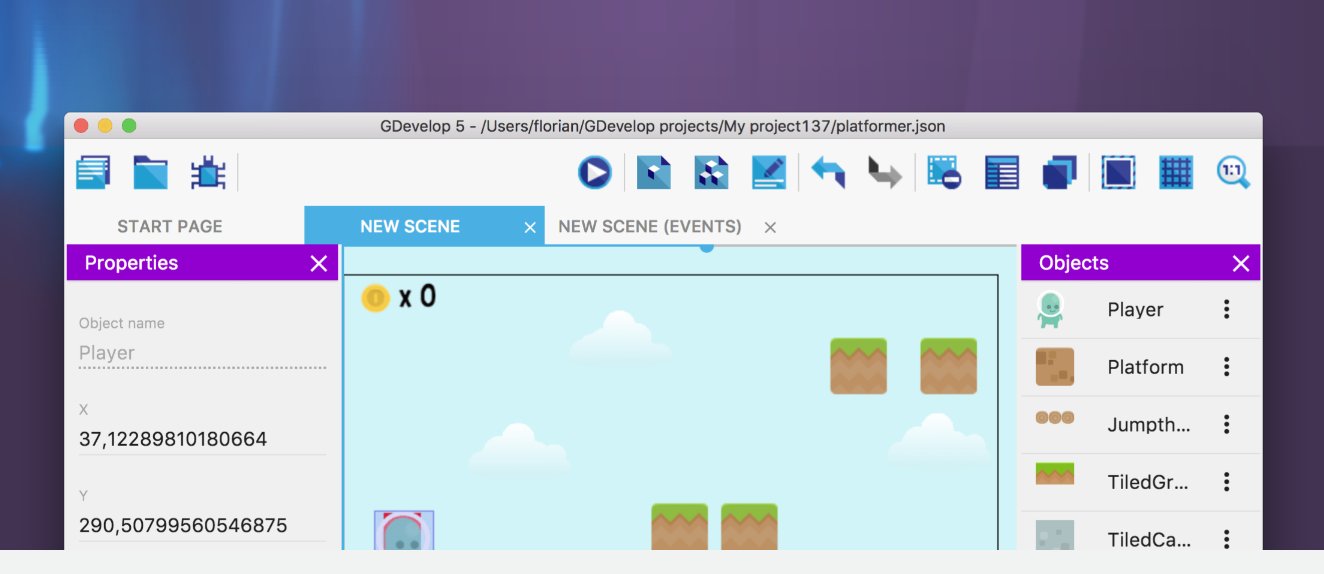Click the undo arrow in toolbar
This screenshot has width=1324, height=574.
click(x=828, y=172)
